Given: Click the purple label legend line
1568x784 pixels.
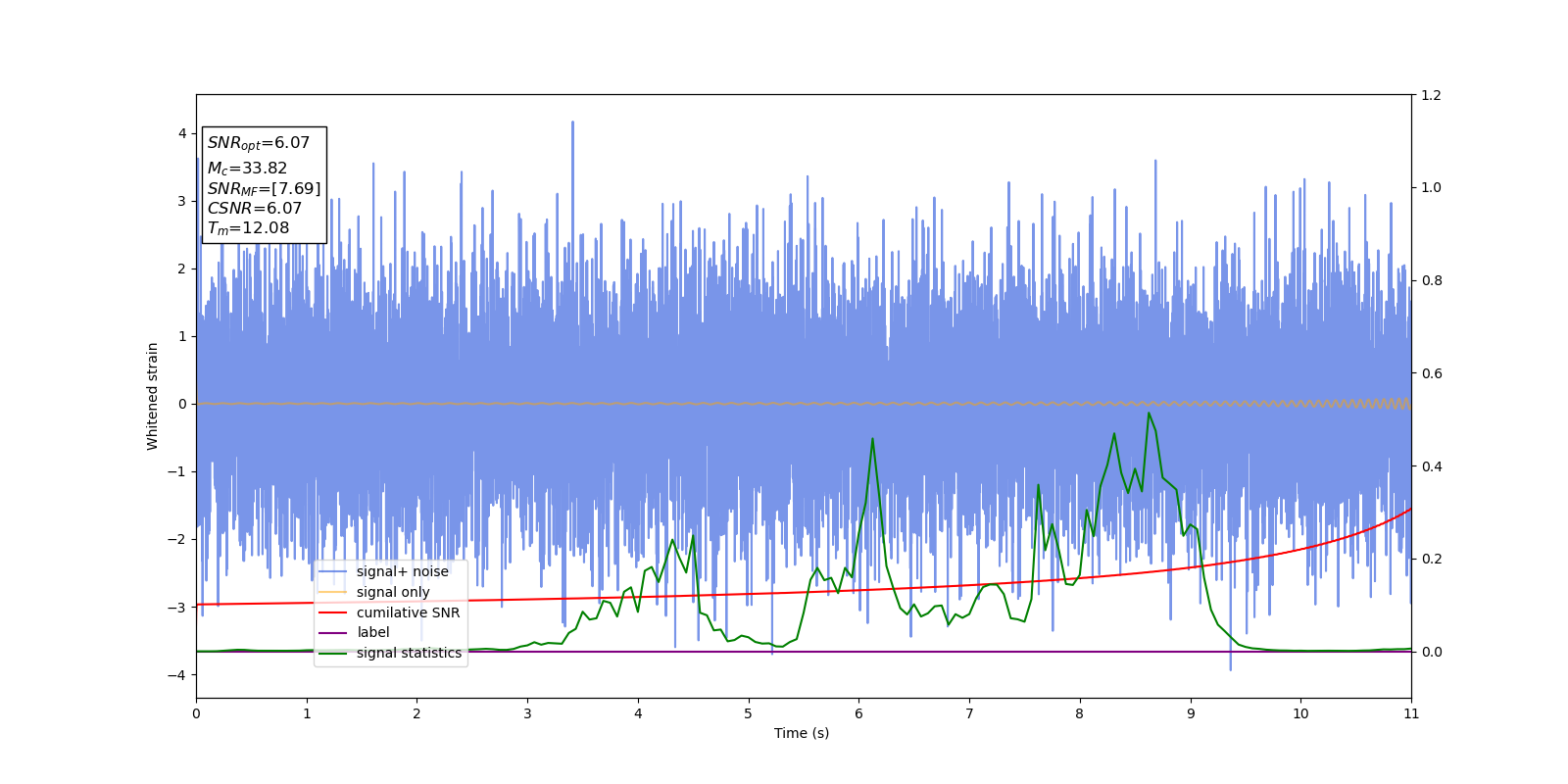Looking at the screenshot, I should pos(333,633).
